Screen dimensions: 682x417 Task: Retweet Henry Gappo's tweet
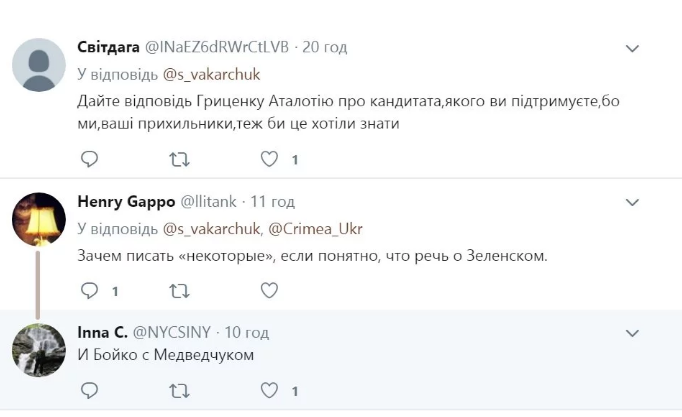tap(179, 291)
